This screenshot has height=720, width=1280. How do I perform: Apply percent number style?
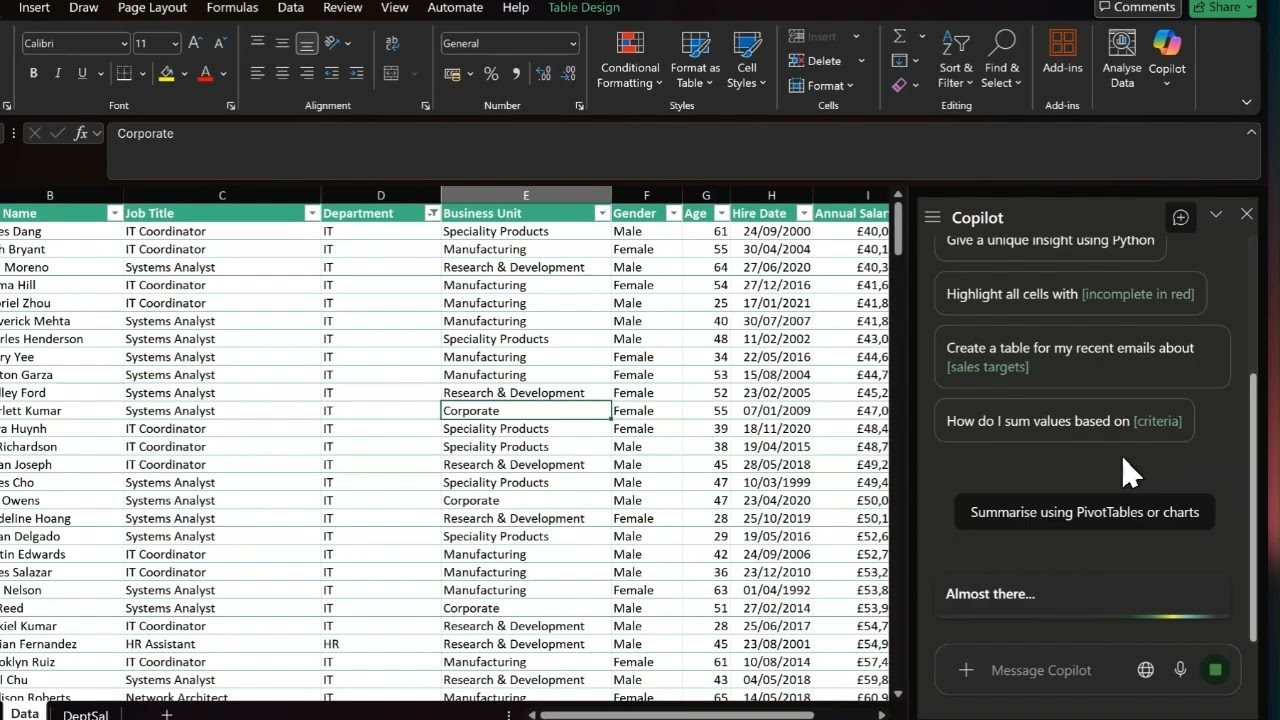pyautogui.click(x=491, y=73)
